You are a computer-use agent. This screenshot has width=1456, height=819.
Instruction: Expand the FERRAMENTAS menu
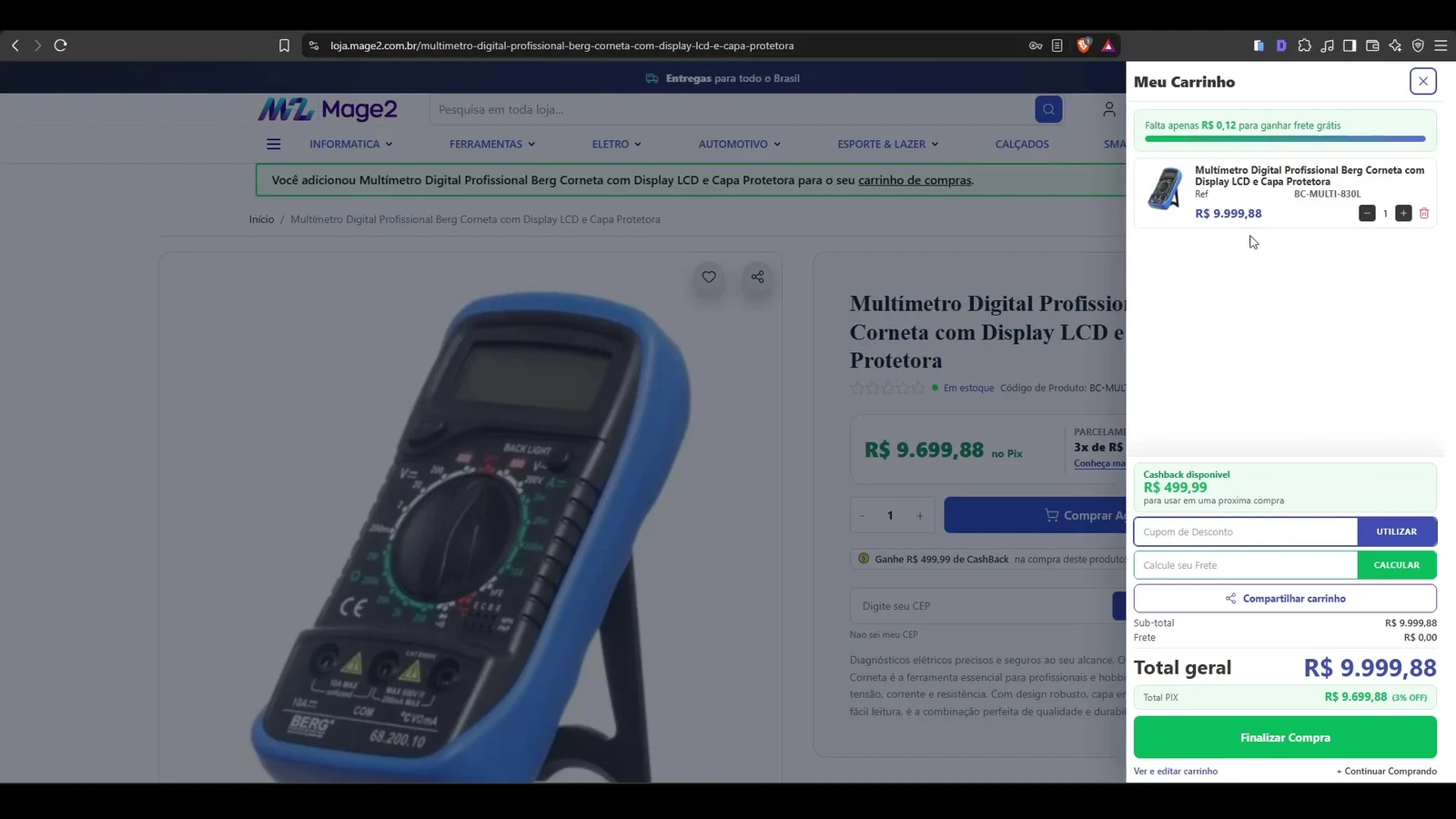(492, 144)
